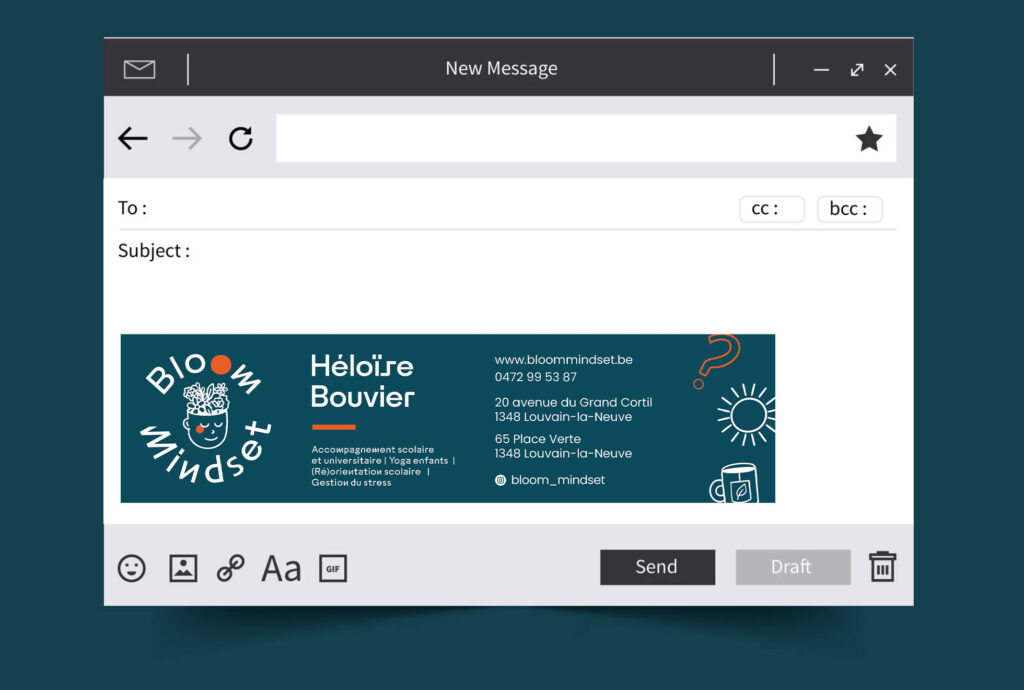Select the New Message title bar tab

[x=501, y=68]
